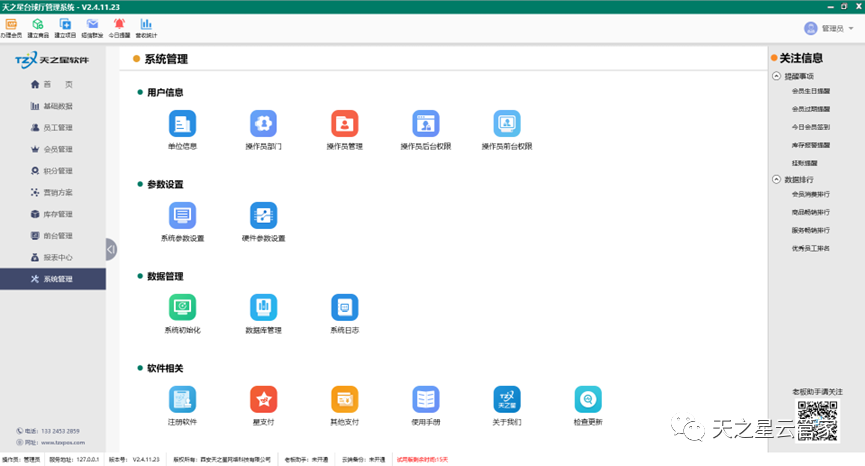Screen dimensions: 865x466
Task: Collapse the 数据排行 section
Action: pyautogui.click(x=777, y=179)
